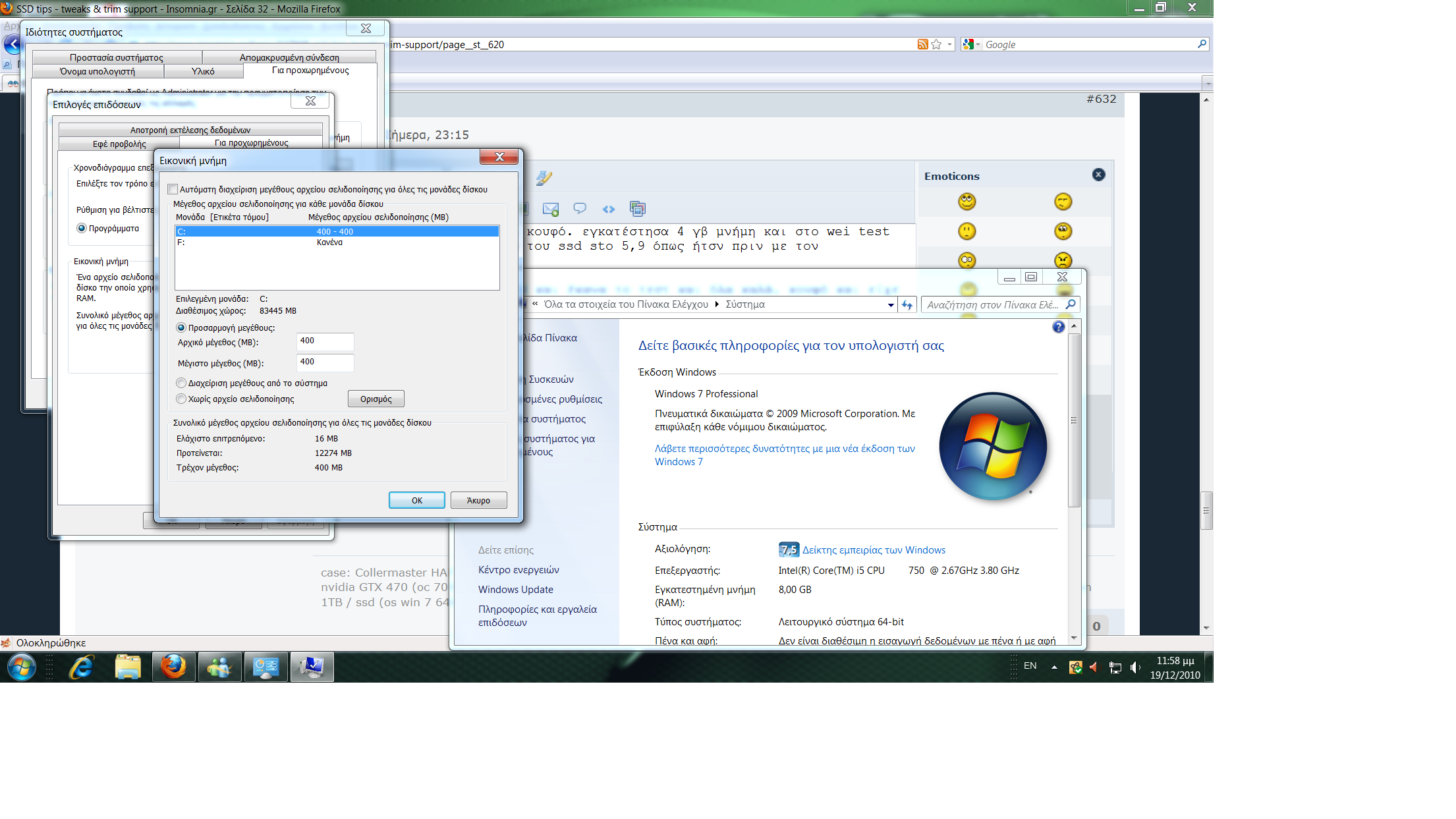
Task: Select the Προγράμματα radio button
Action: click(82, 228)
